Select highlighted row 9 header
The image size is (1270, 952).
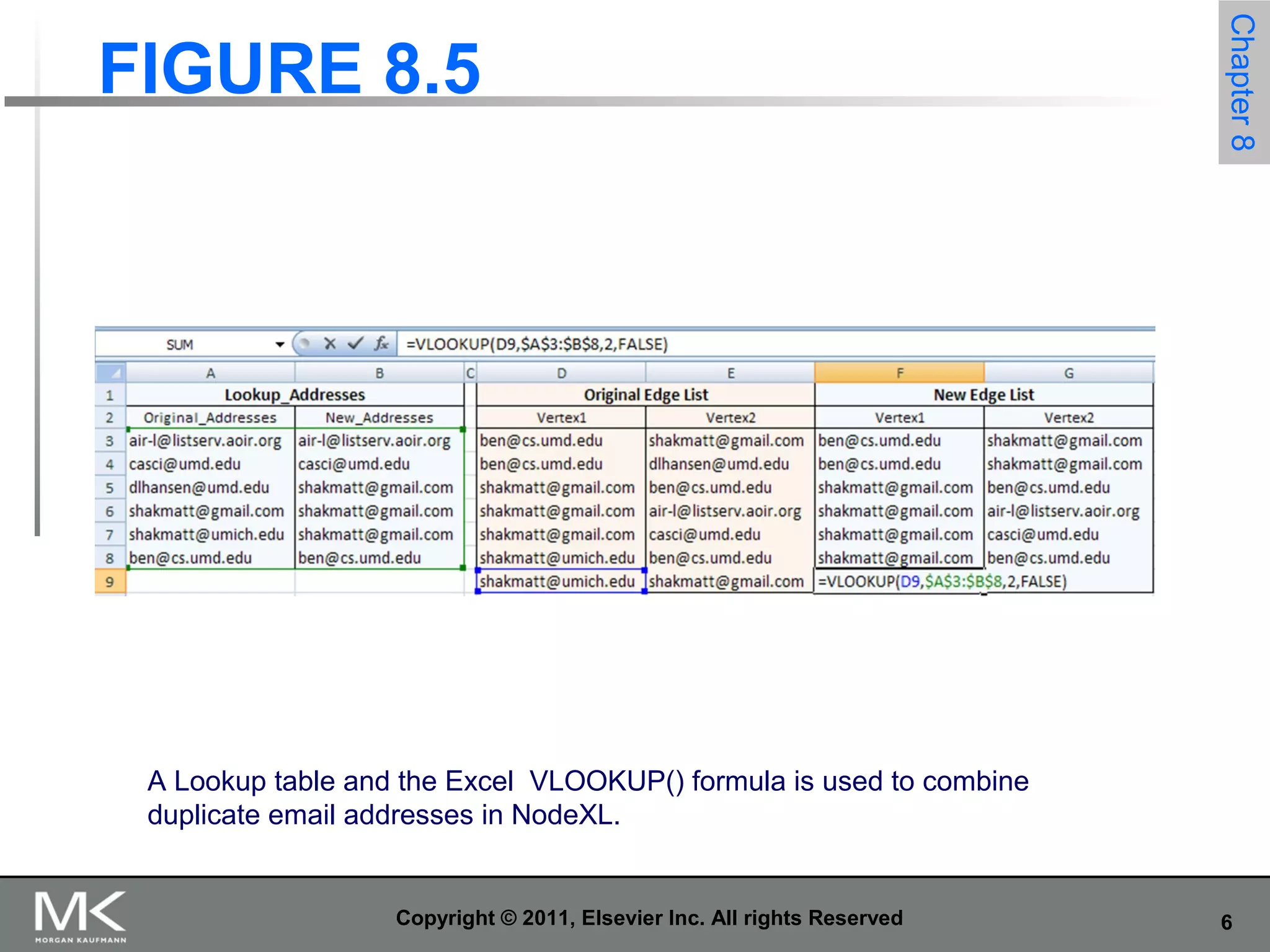[x=110, y=582]
